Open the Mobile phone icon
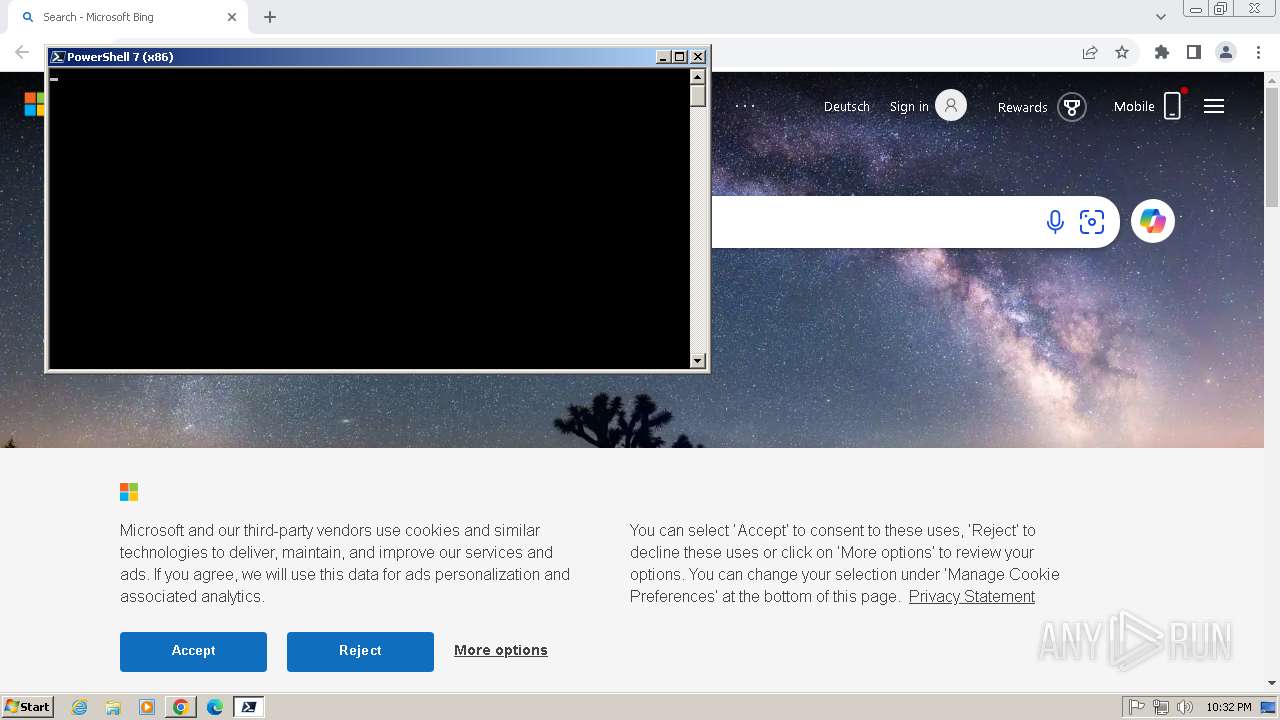Screen dimensions: 1280x720 click(1173, 105)
